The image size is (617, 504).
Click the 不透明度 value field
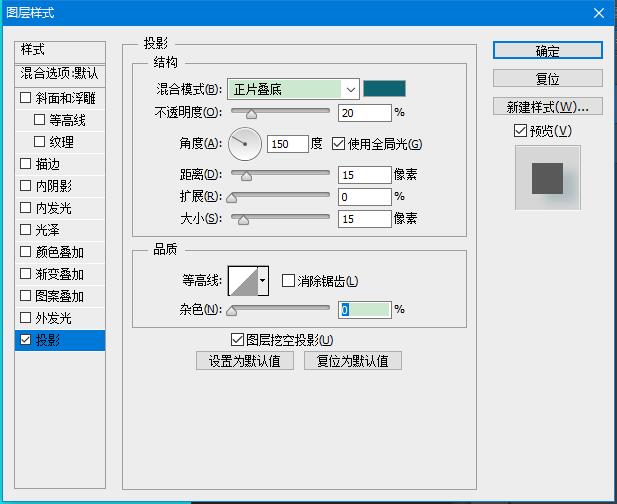point(365,113)
